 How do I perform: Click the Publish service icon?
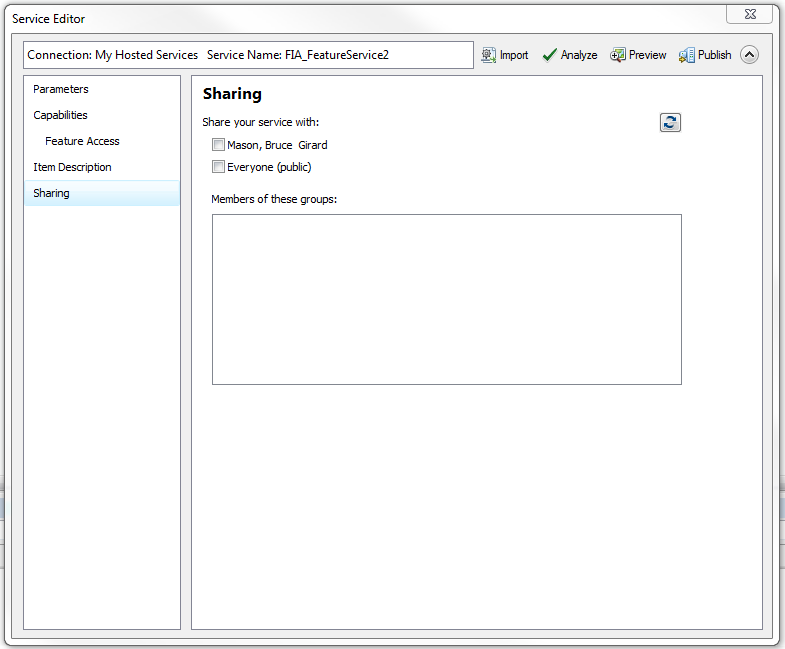click(687, 55)
